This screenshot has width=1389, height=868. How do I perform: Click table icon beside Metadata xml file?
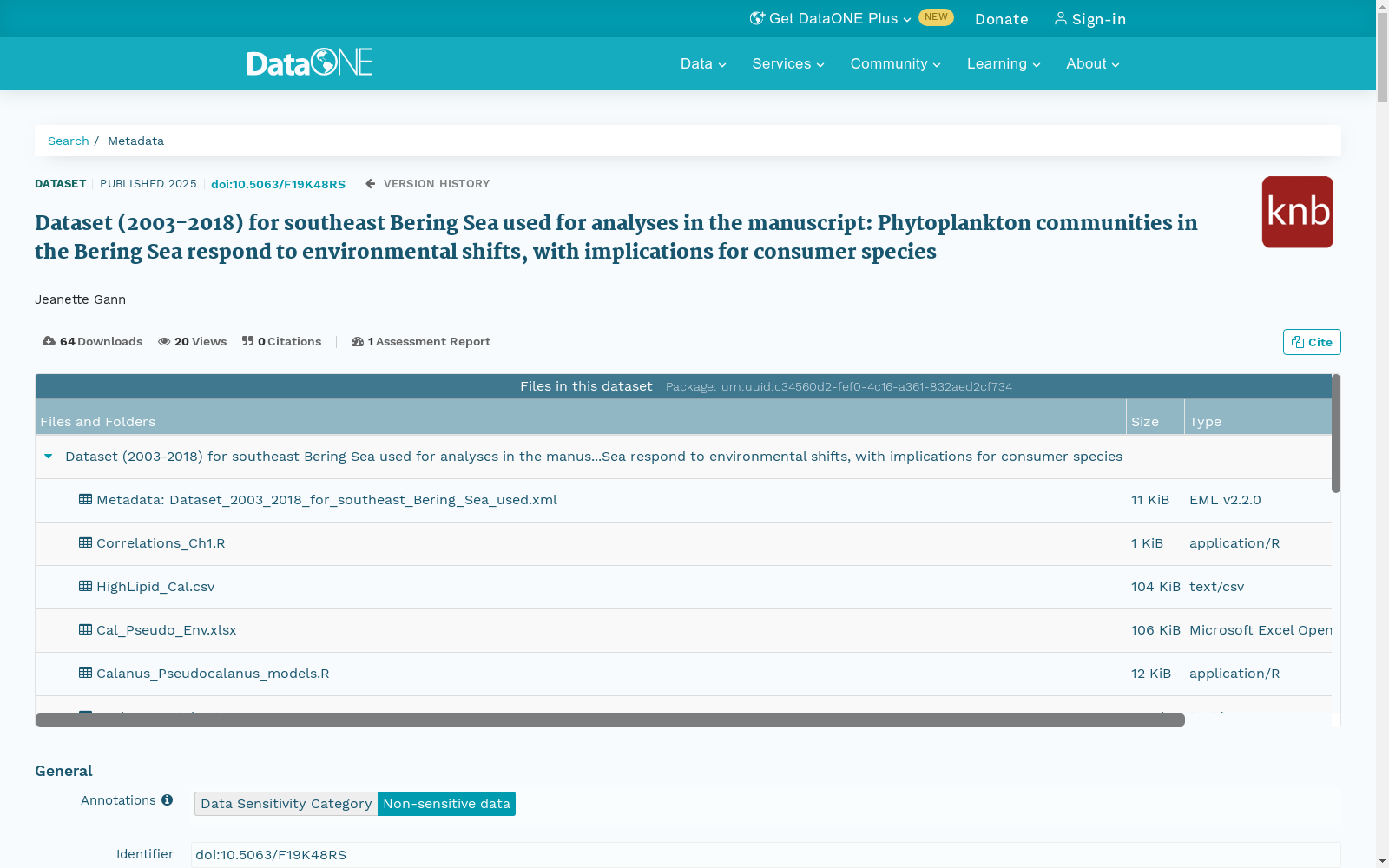85,499
